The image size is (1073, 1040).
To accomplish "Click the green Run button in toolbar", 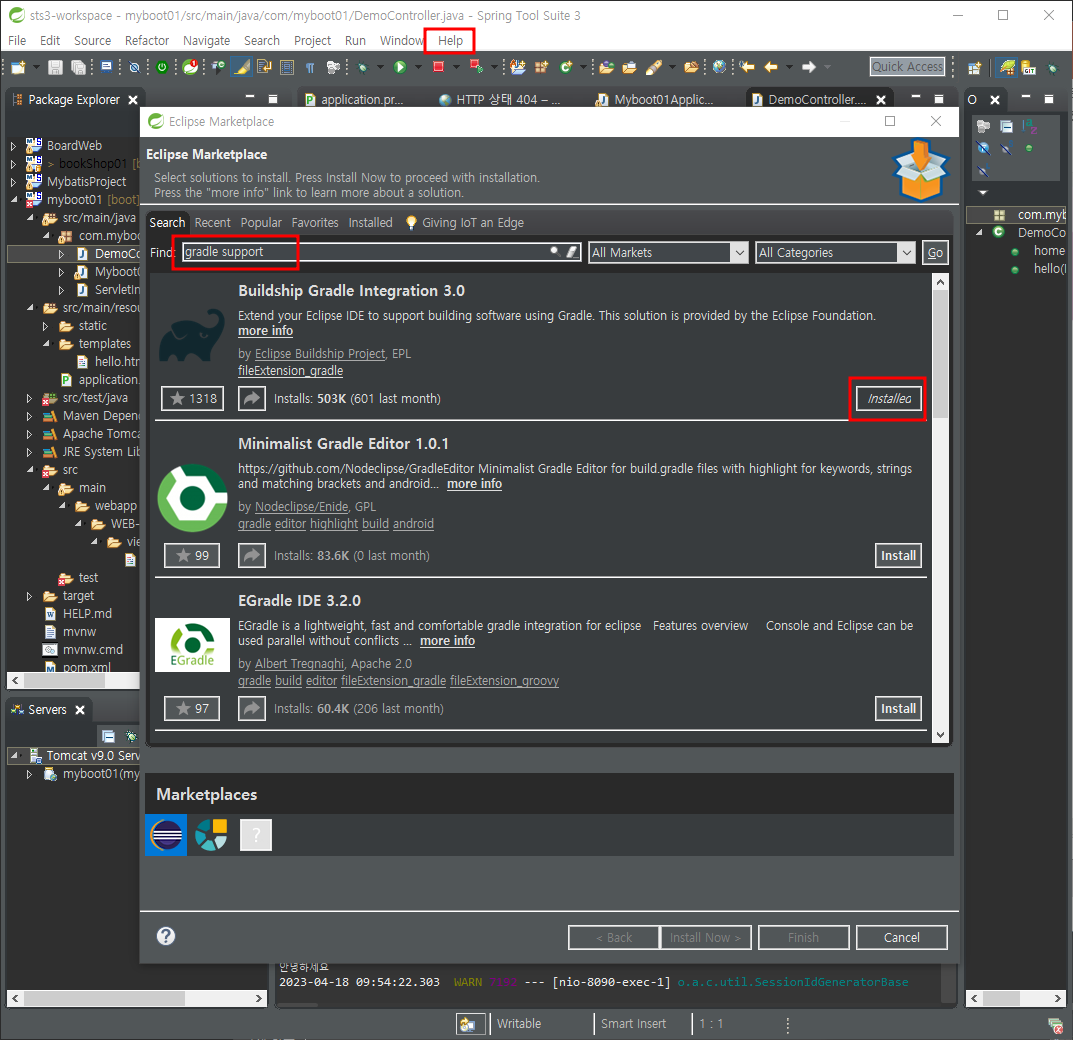I will [400, 67].
